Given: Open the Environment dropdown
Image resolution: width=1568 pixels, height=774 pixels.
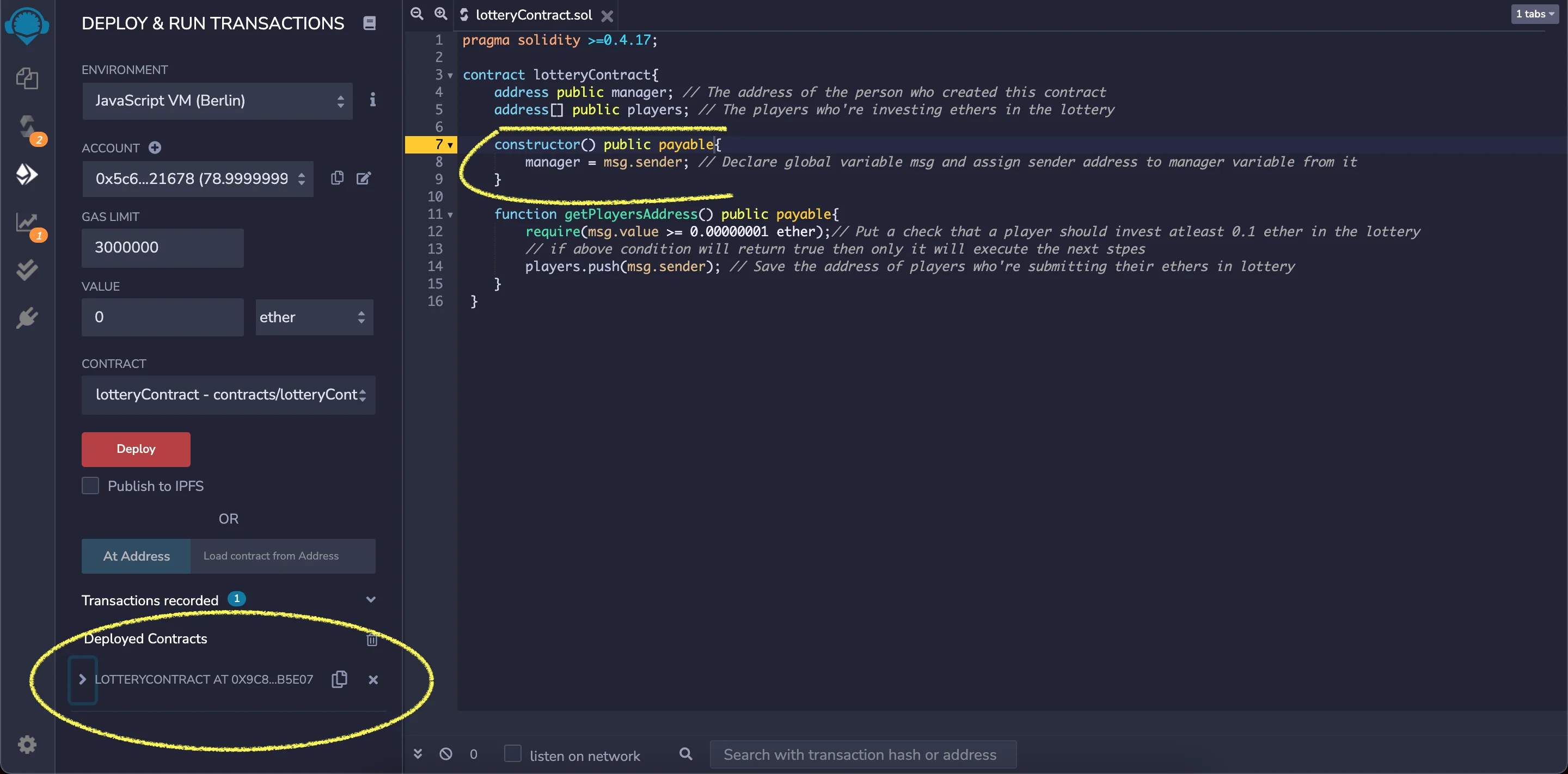Looking at the screenshot, I should point(217,100).
